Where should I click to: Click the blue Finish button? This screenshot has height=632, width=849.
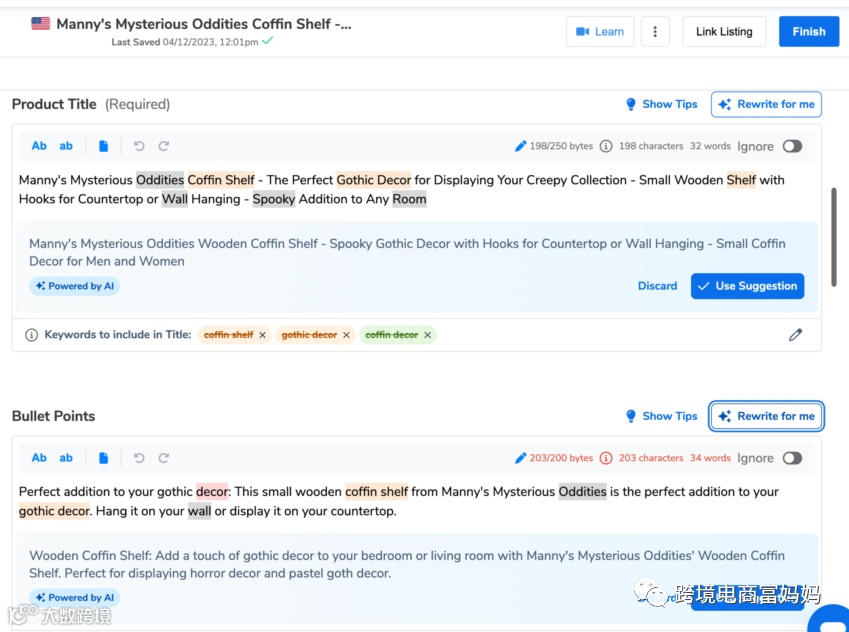[809, 31]
